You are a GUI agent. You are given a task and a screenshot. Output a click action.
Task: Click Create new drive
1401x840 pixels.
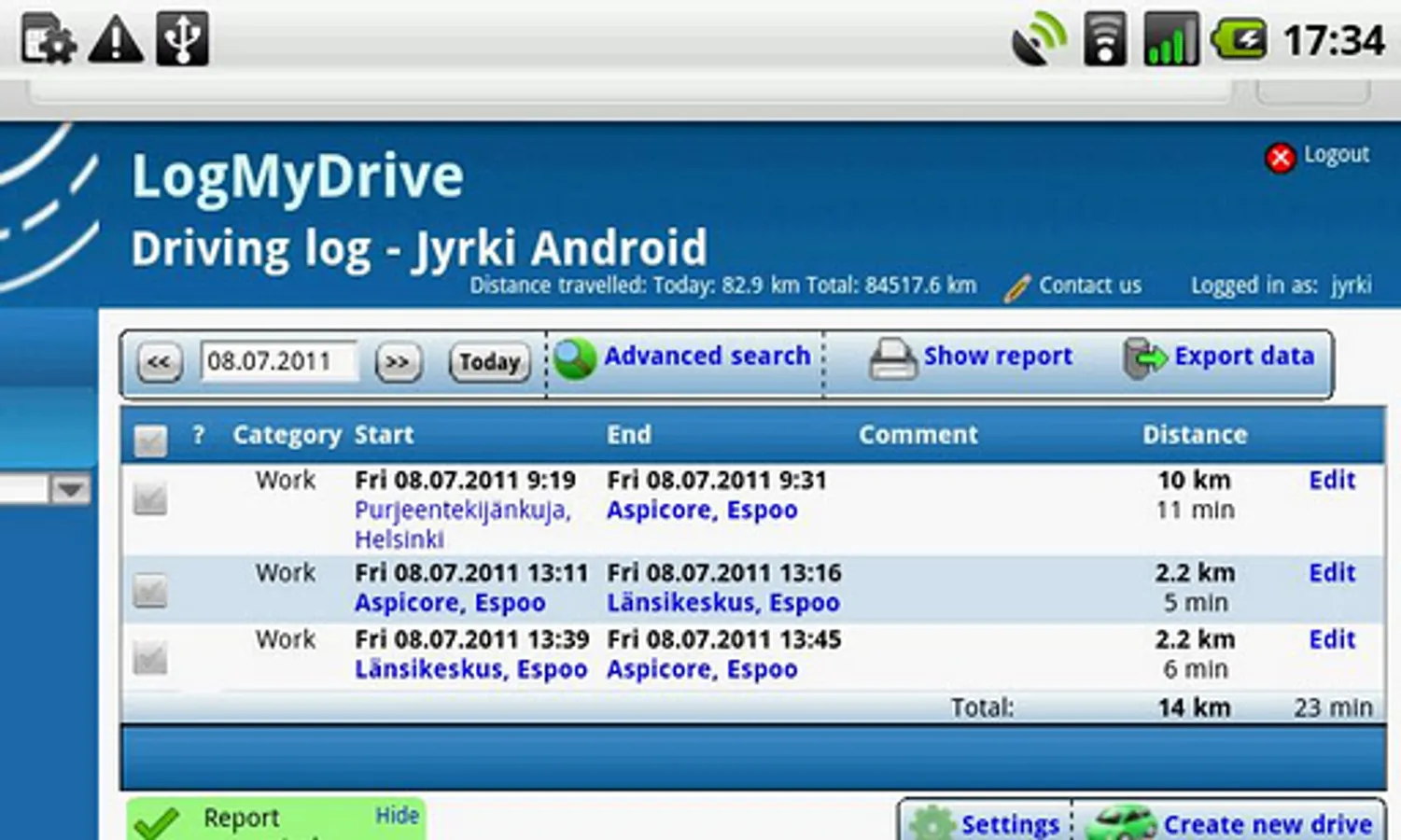coord(1268,824)
